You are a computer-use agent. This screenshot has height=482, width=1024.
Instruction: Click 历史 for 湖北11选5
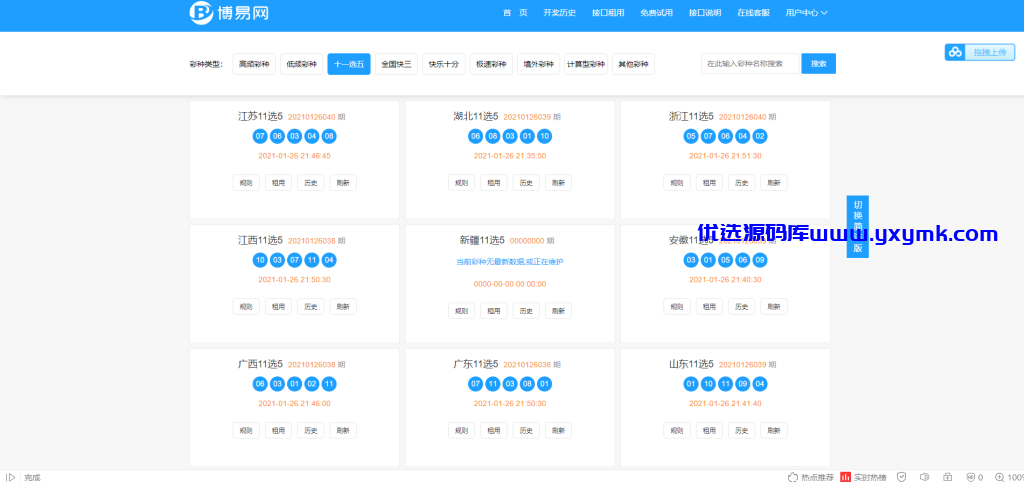pyautogui.click(x=526, y=182)
